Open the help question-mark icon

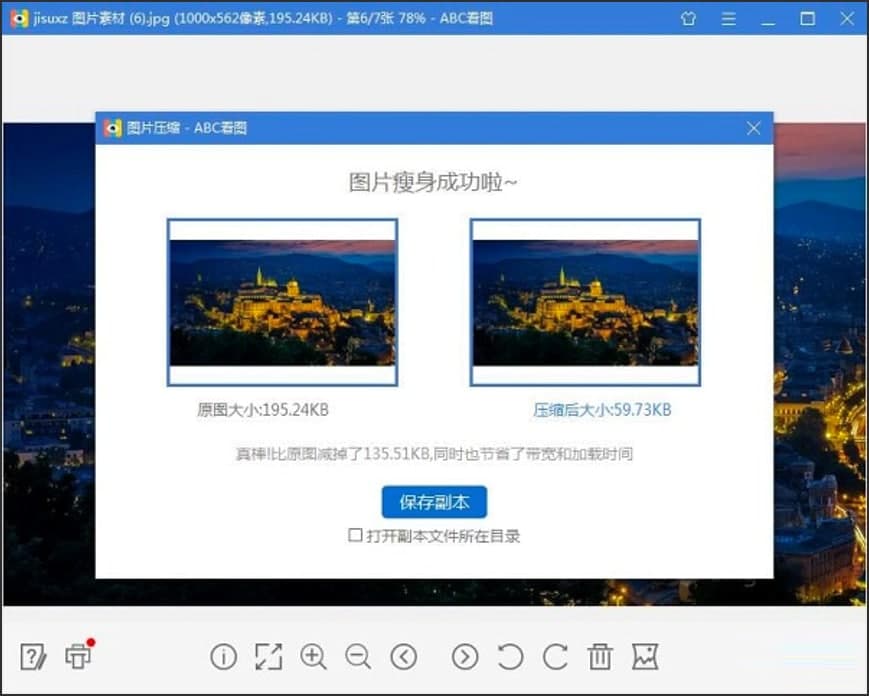pos(32,657)
